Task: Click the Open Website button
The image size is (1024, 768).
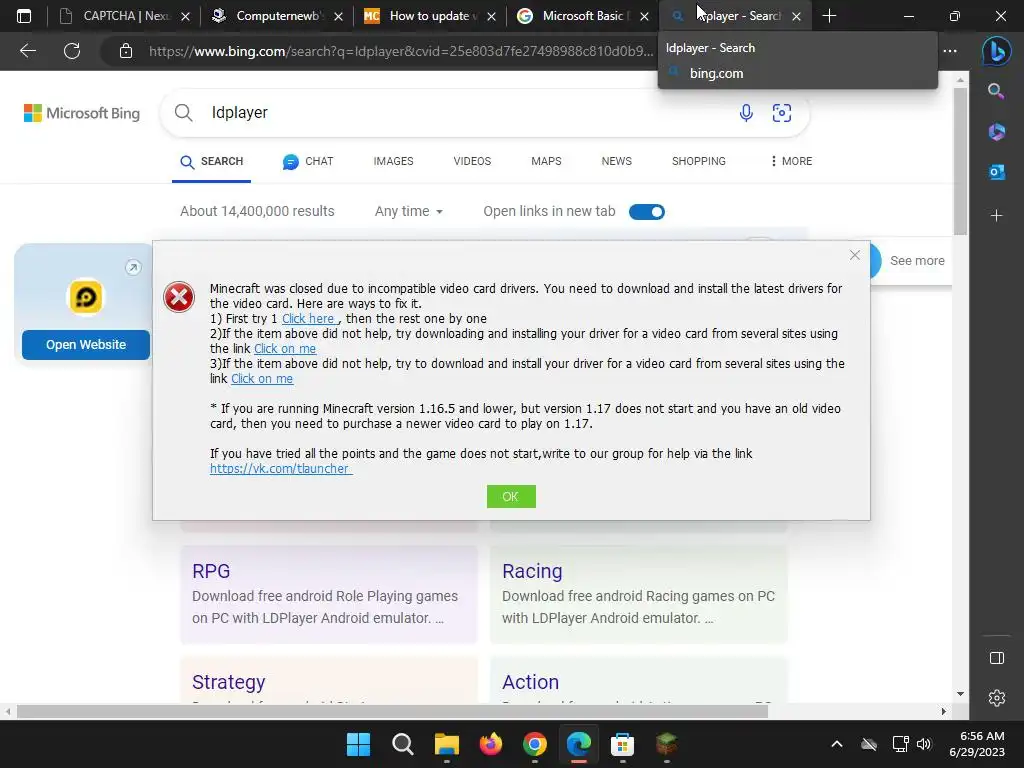Action: (x=86, y=345)
